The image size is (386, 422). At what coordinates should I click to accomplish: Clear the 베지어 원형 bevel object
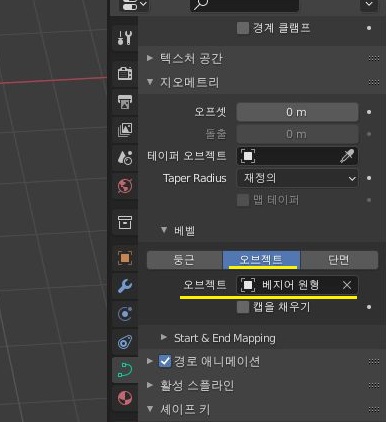click(347, 285)
